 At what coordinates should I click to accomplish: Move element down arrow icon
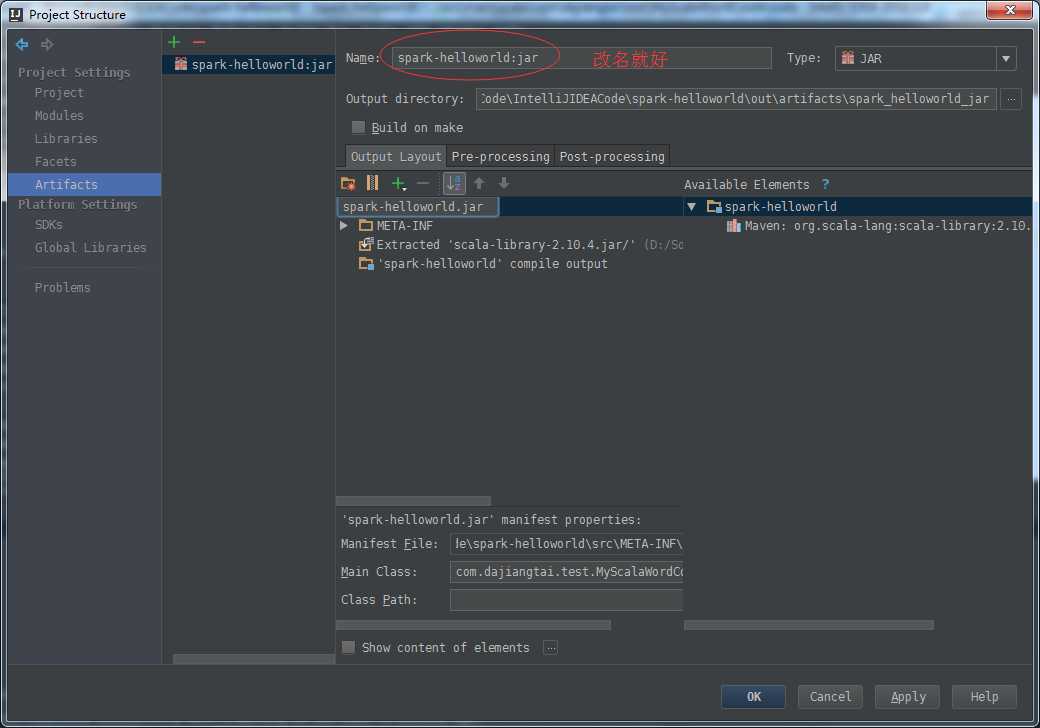tap(504, 184)
